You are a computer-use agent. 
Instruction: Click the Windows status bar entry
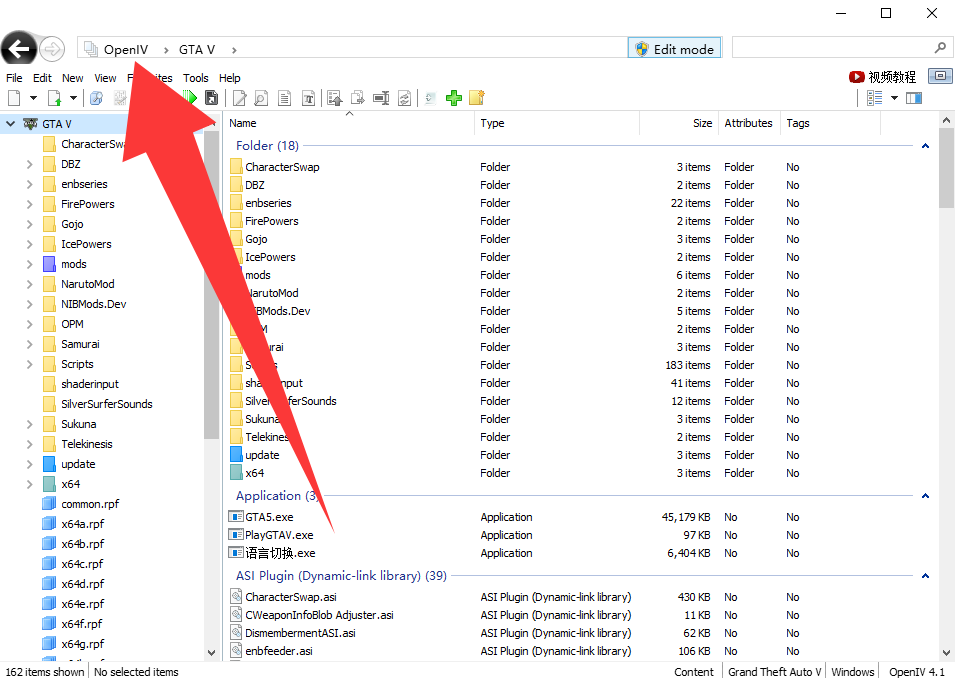[852, 671]
